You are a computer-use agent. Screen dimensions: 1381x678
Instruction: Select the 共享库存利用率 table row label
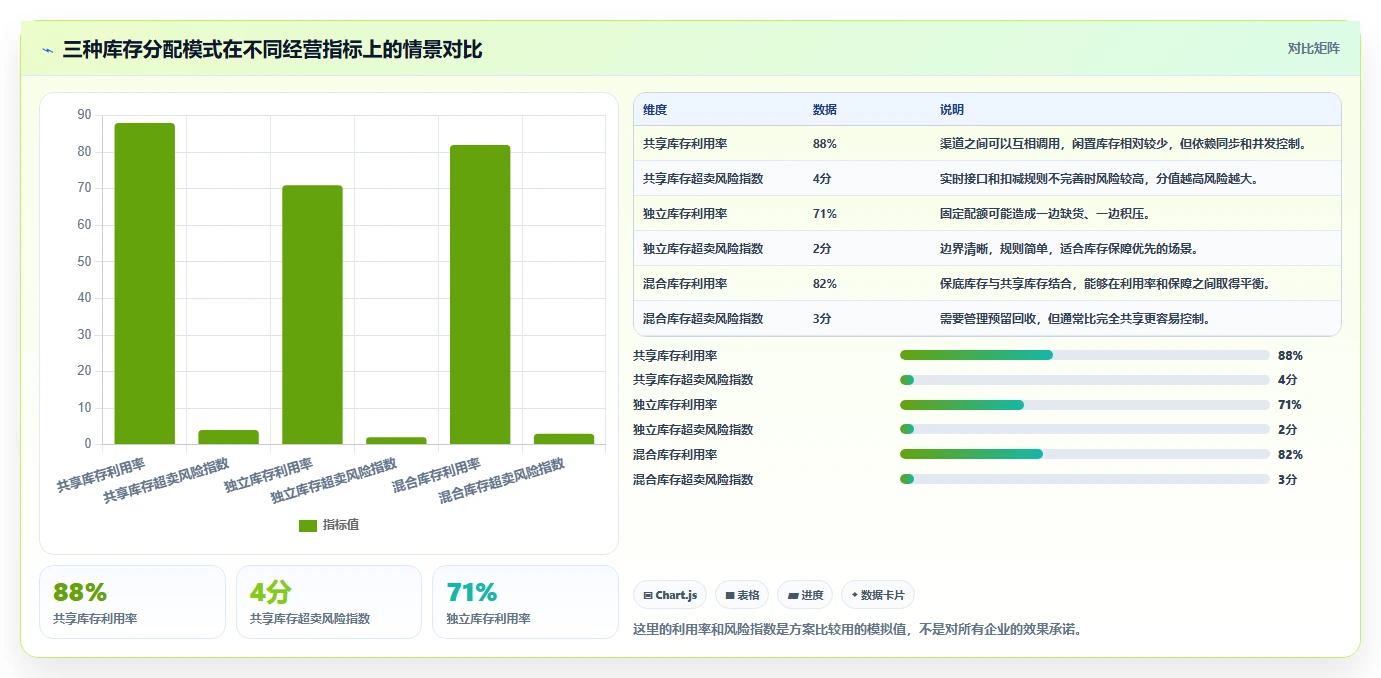coord(685,144)
